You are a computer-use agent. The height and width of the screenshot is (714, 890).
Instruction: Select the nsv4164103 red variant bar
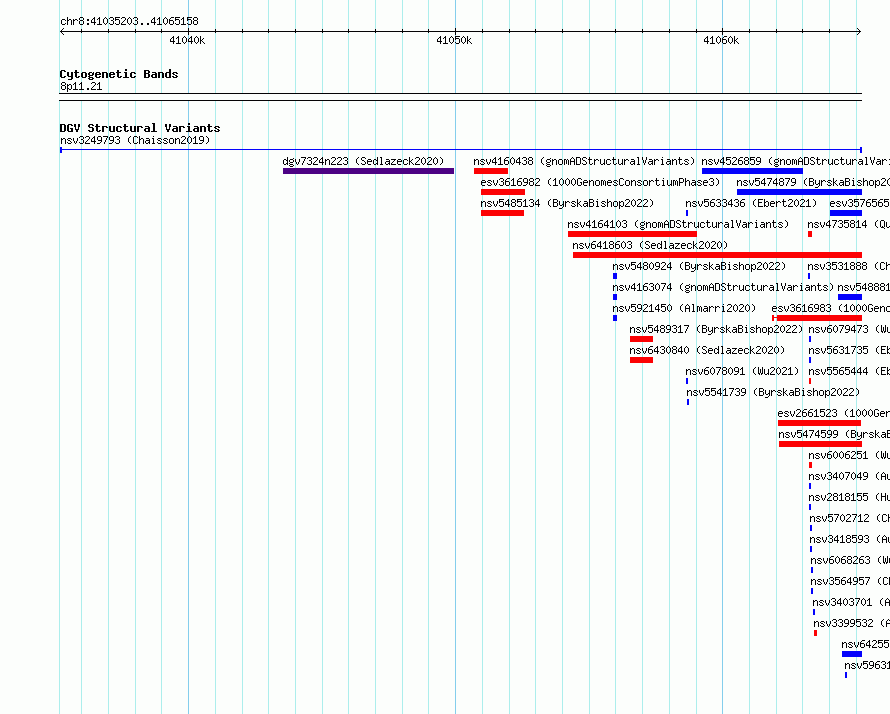(x=632, y=234)
